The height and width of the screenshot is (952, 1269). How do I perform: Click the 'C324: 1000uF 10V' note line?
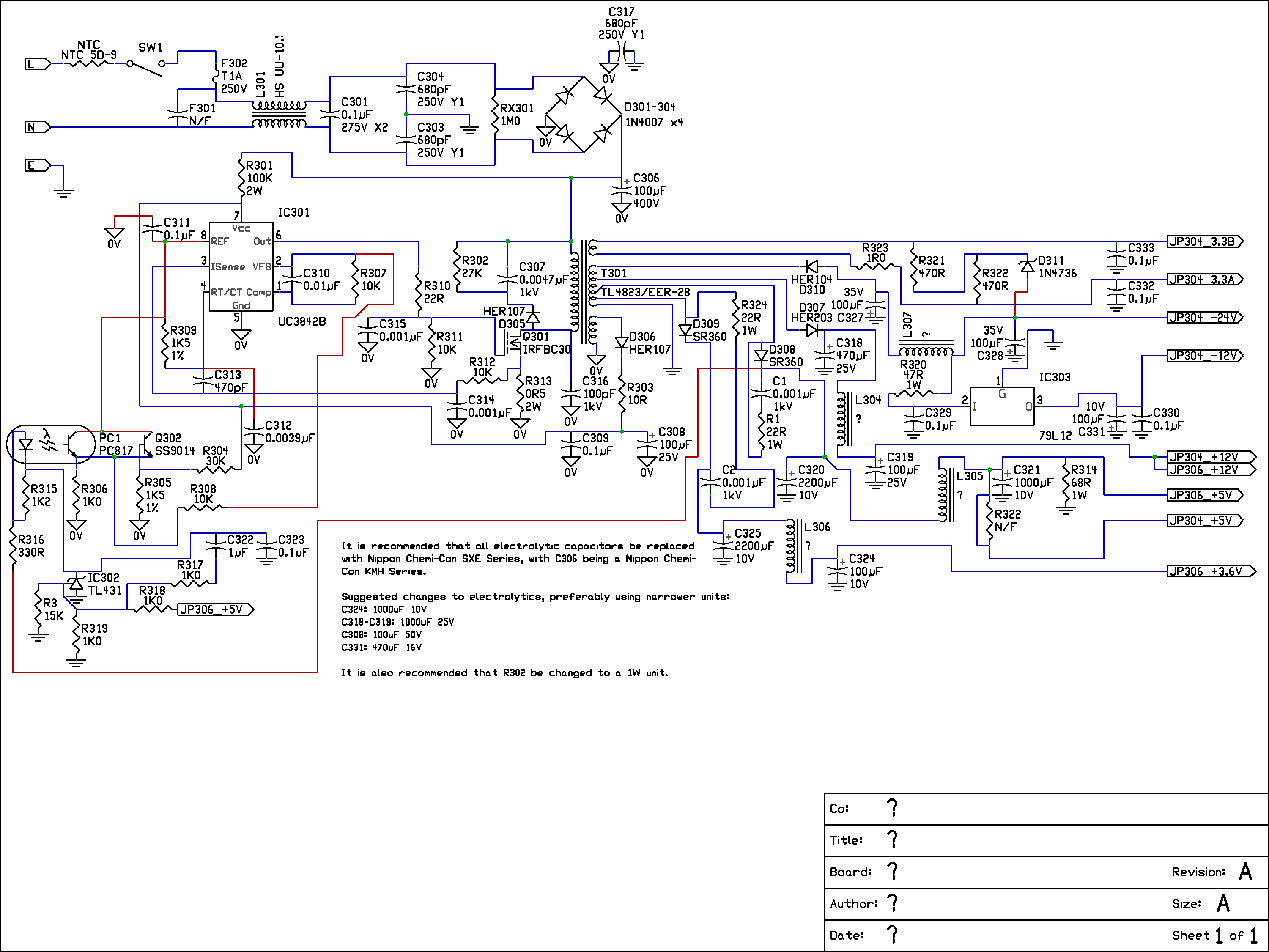click(x=384, y=609)
